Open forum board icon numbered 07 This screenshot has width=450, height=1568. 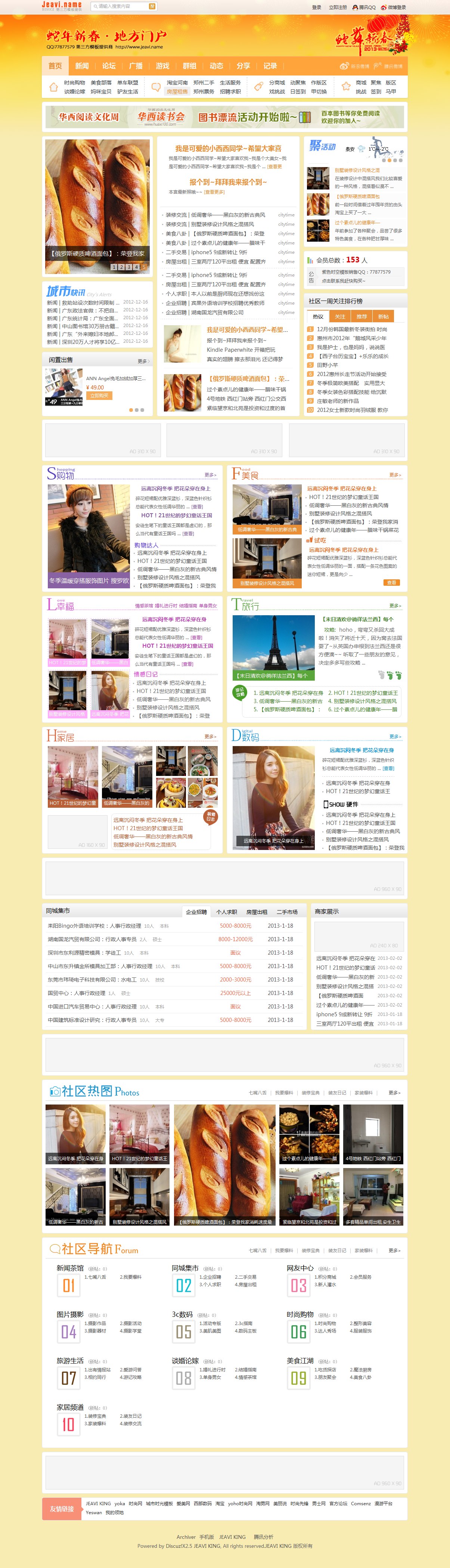[x=68, y=1378]
